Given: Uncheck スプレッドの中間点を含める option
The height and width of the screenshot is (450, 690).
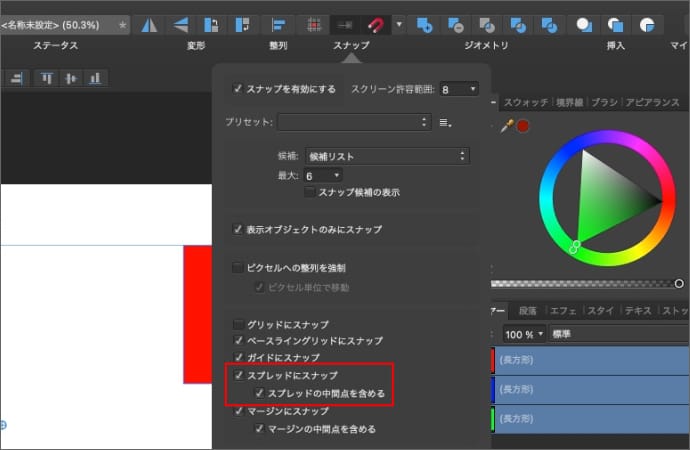Looking at the screenshot, I should pos(259,393).
